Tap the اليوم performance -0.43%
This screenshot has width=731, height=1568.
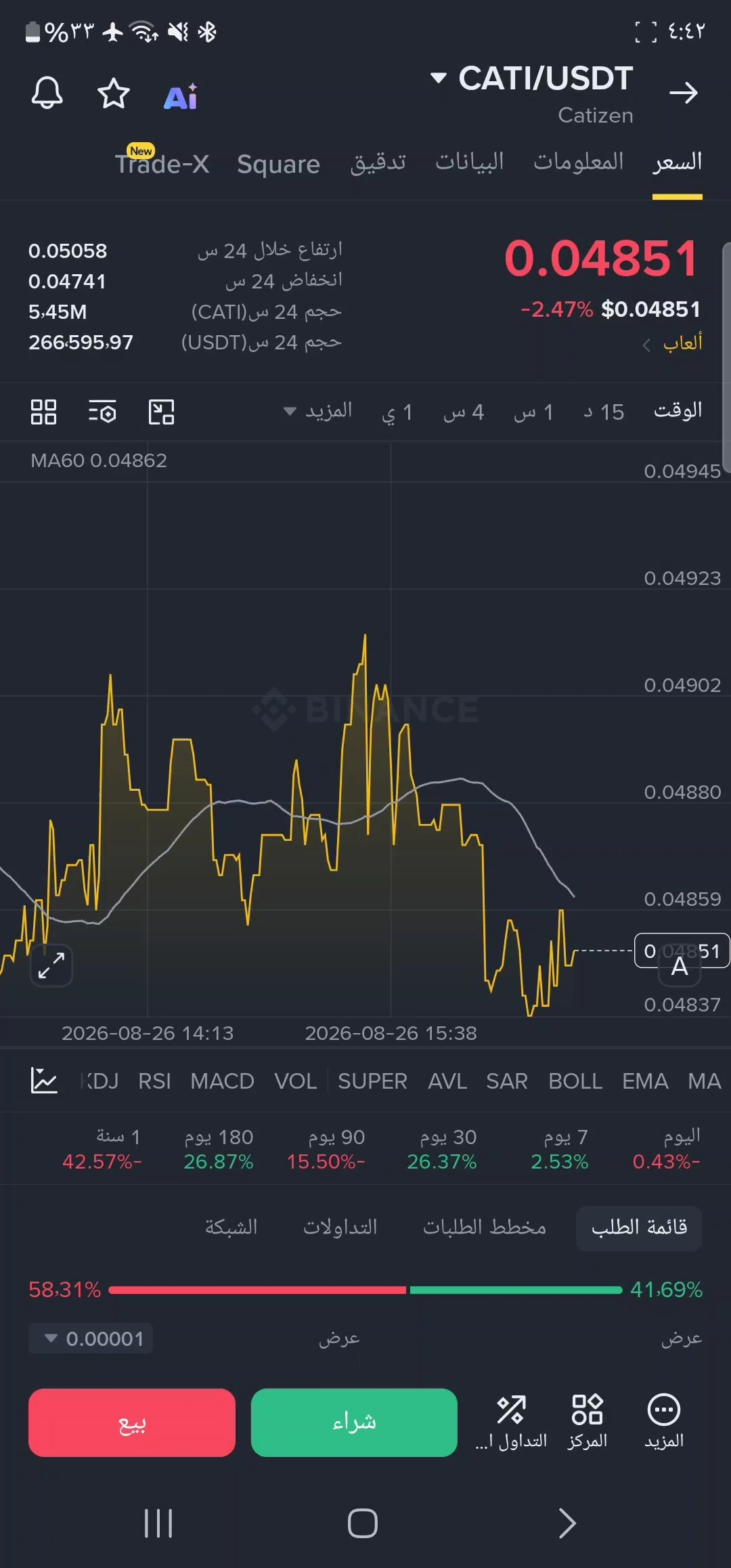pyautogui.click(x=667, y=1149)
